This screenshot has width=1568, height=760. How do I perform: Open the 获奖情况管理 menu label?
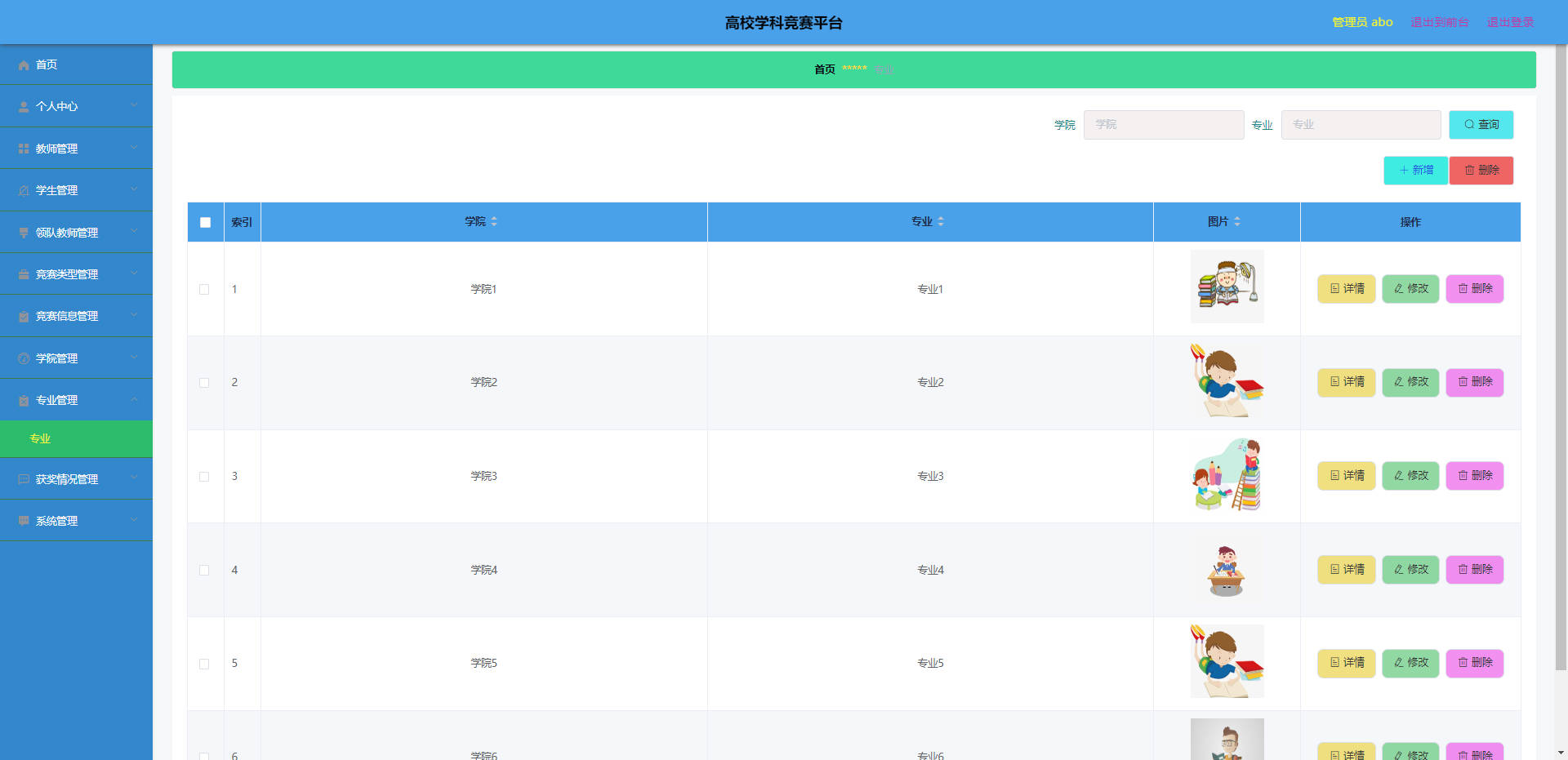pos(67,480)
